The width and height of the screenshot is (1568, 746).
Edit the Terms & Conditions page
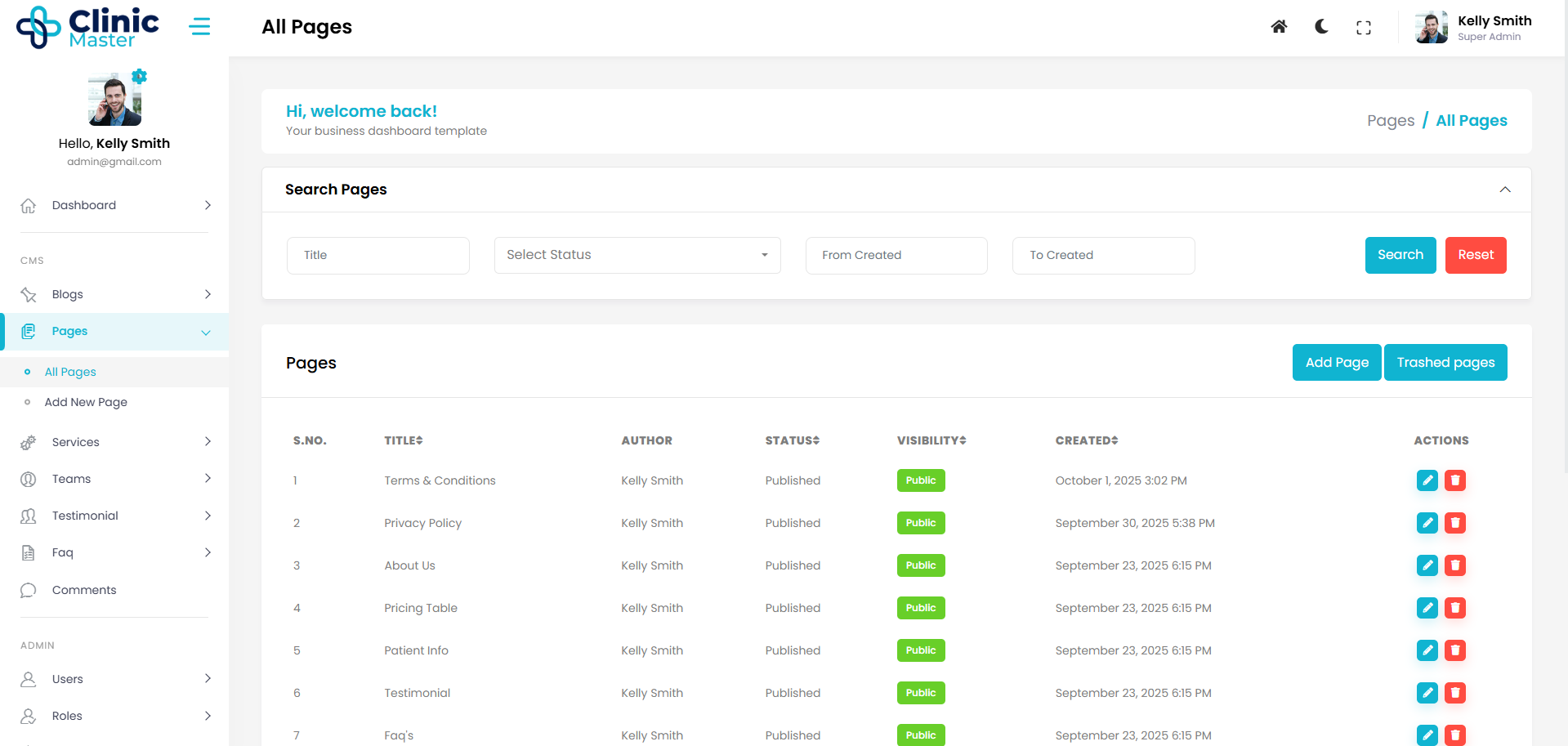coord(1427,480)
